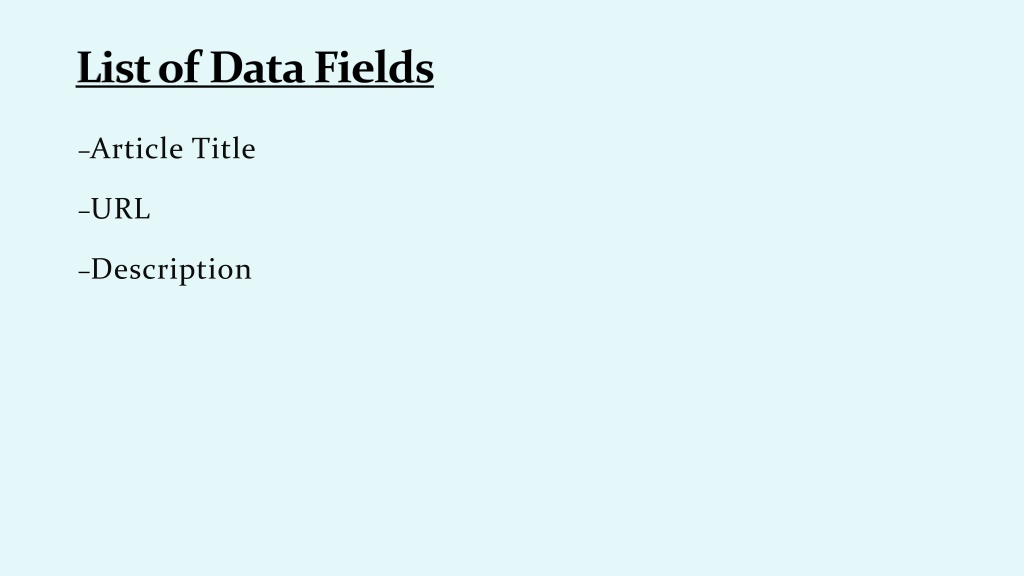Click the capital "L" starting the heading
The width and height of the screenshot is (1024, 576).
(x=88, y=67)
